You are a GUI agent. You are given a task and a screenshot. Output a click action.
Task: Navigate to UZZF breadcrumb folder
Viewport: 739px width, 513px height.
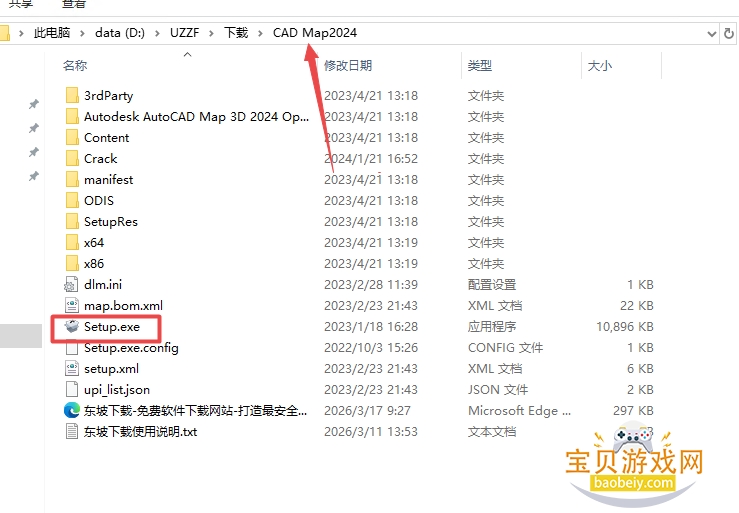tap(184, 33)
